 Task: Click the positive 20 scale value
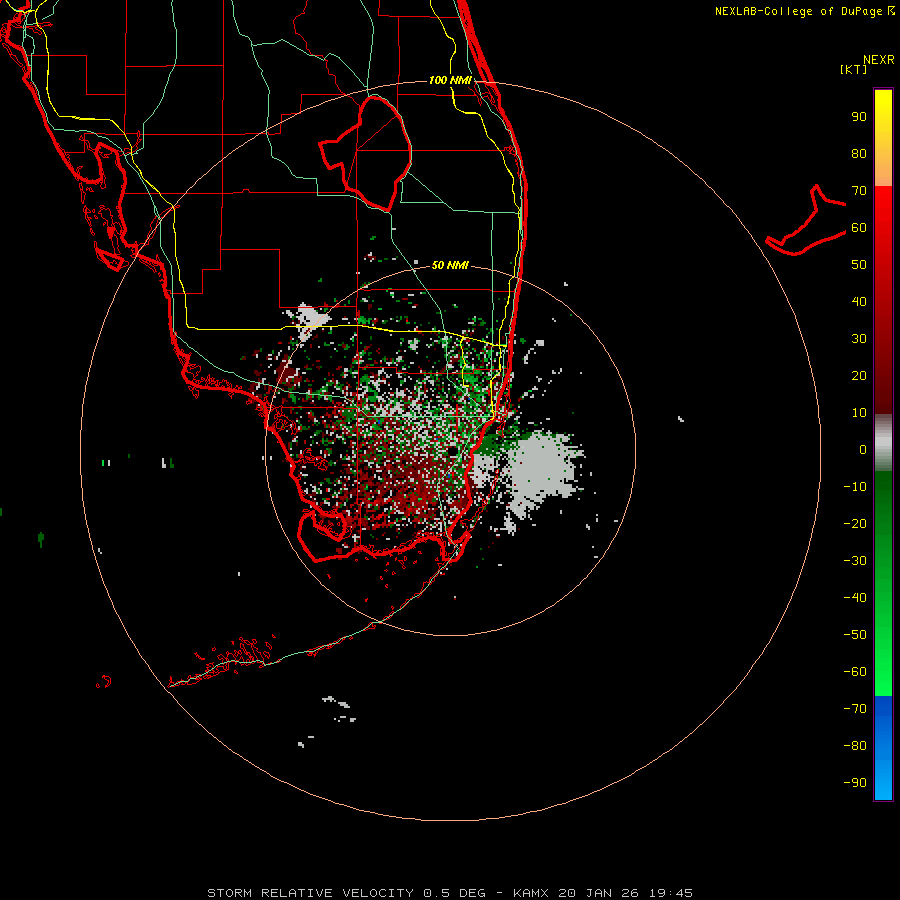click(859, 376)
